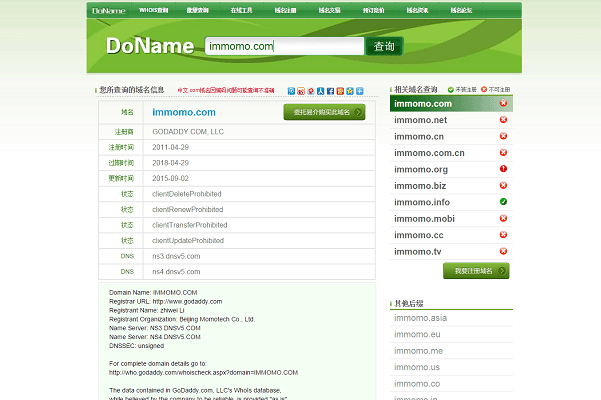Click update date 2015-09-02
Viewport: 601px width, 400px height.
click(x=171, y=179)
